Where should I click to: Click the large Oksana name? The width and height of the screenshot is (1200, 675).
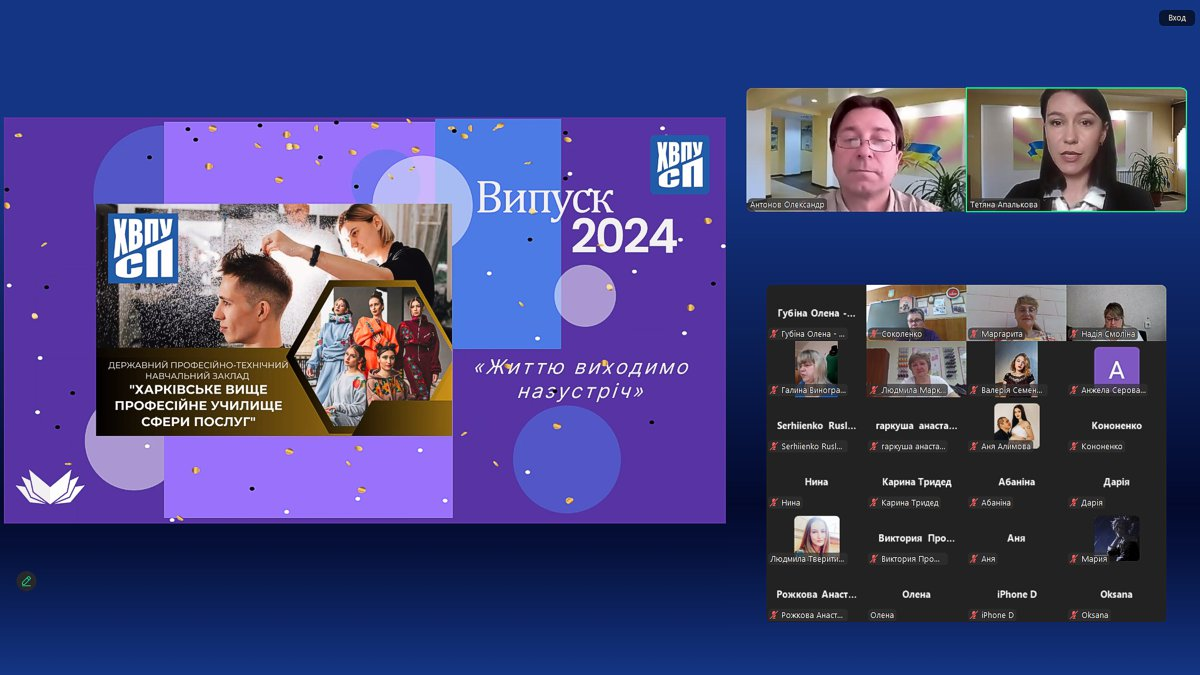pos(1116,594)
